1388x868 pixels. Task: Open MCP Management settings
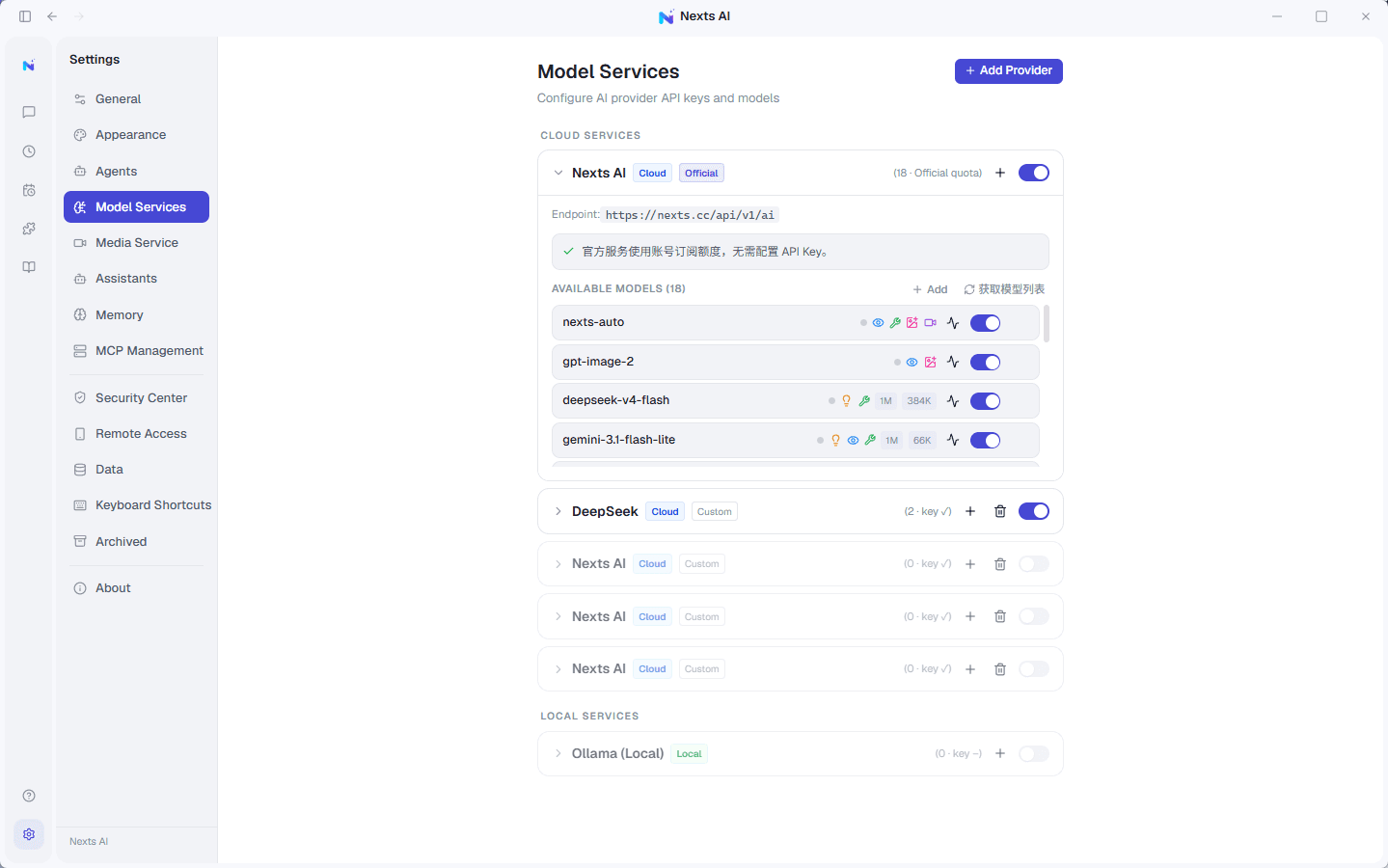136,351
